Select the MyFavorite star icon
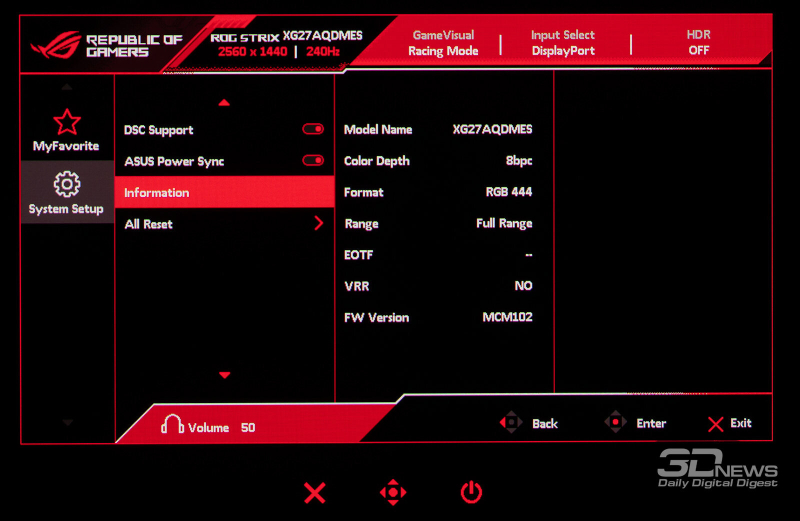800x521 pixels. (67, 122)
